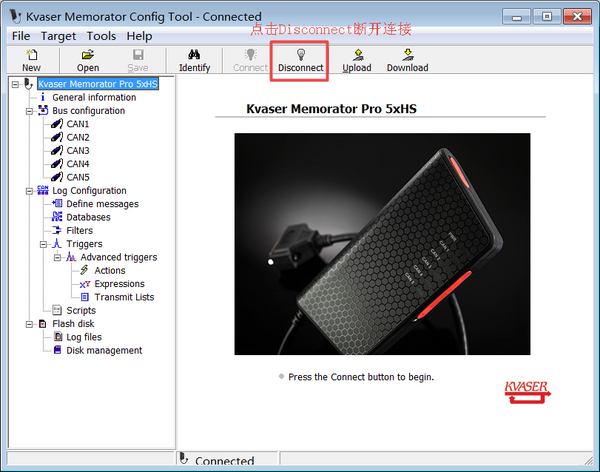Open Disk management tree entry
600x472 pixels.
pyautogui.click(x=104, y=350)
